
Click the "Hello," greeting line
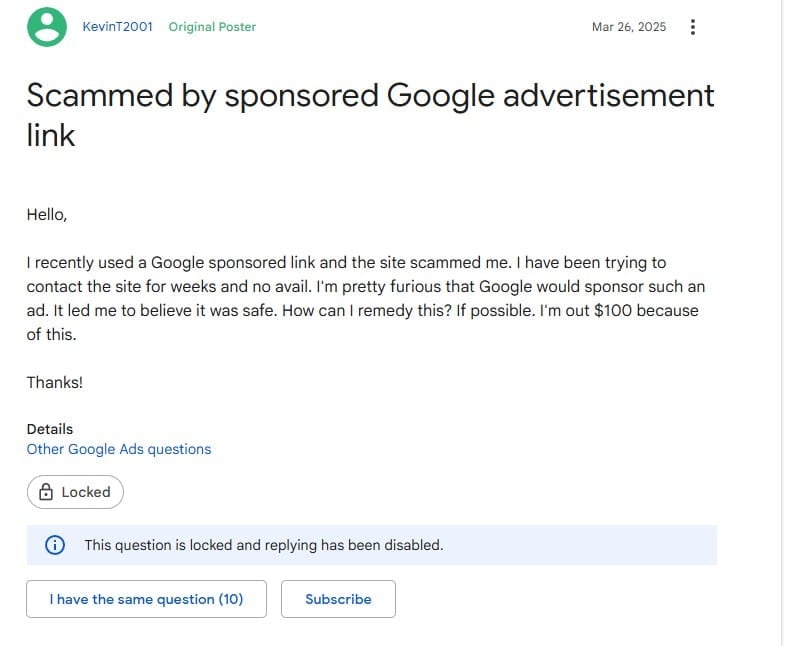47,214
